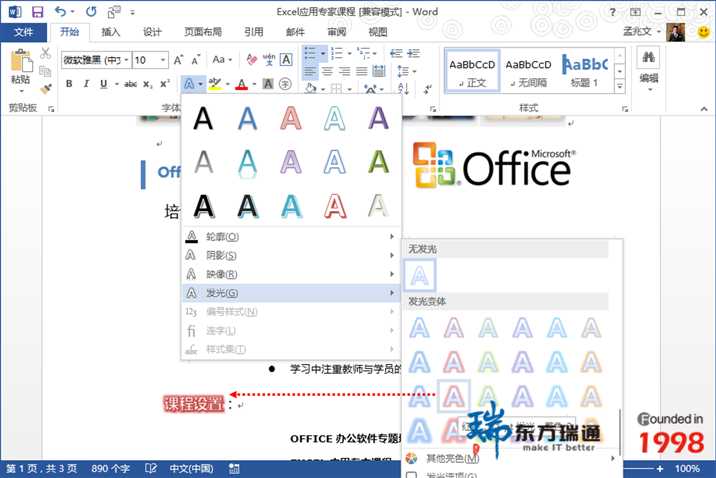
Task: Open Help with the question mark icon
Action: click(612, 12)
